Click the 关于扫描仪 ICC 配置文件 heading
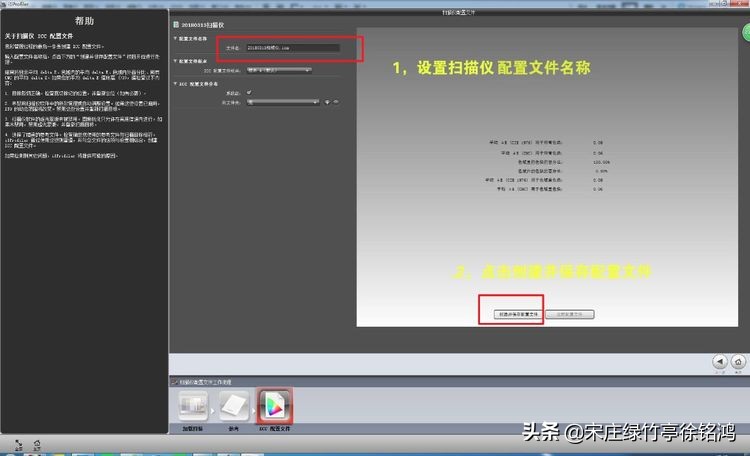This screenshot has width=750, height=456. point(39,36)
